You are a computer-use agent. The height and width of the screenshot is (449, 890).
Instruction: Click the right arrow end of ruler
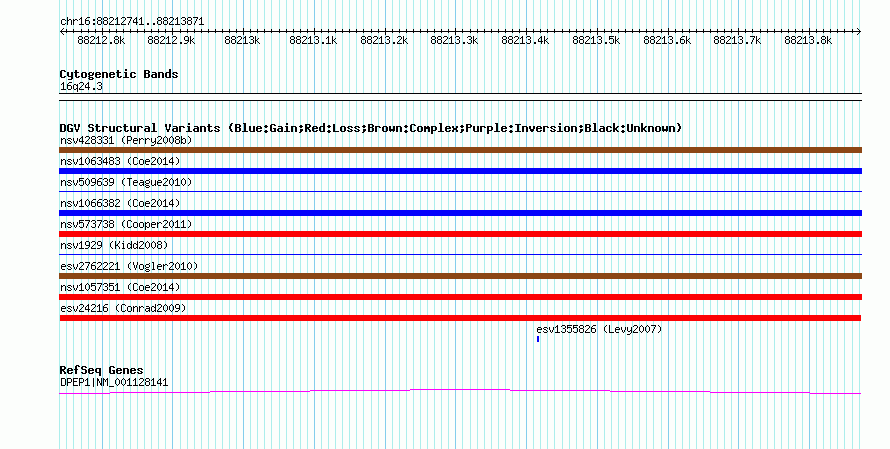pyautogui.click(x=859, y=32)
